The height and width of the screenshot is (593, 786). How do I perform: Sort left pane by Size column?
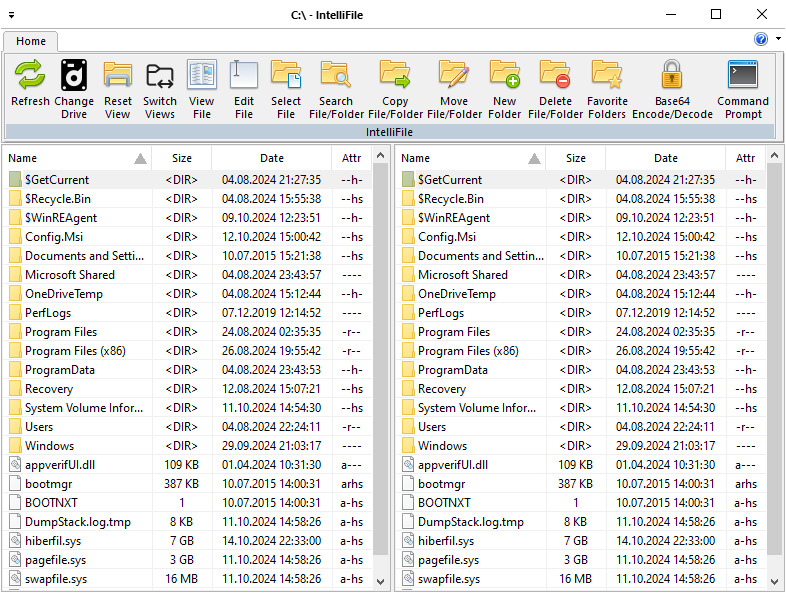[x=181, y=158]
